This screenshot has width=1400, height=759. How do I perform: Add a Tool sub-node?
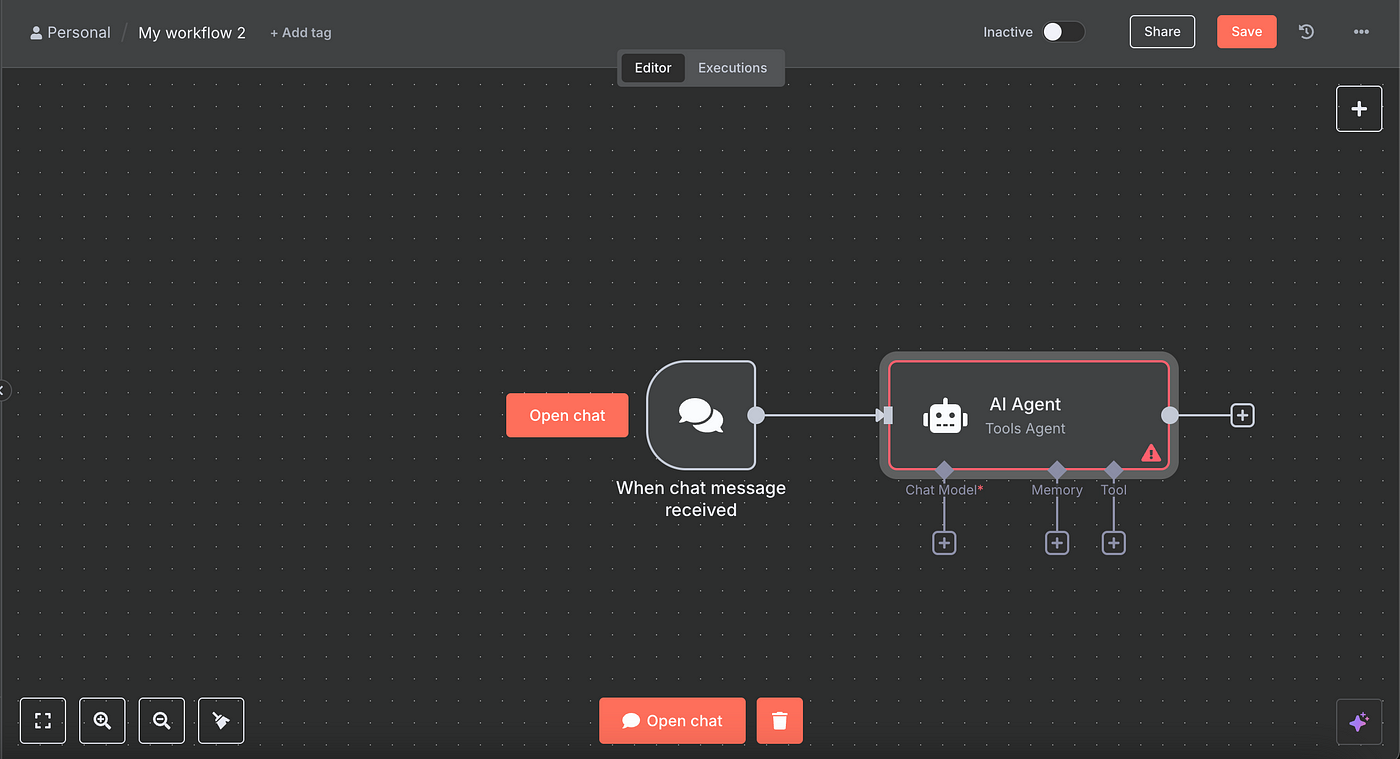(1114, 543)
